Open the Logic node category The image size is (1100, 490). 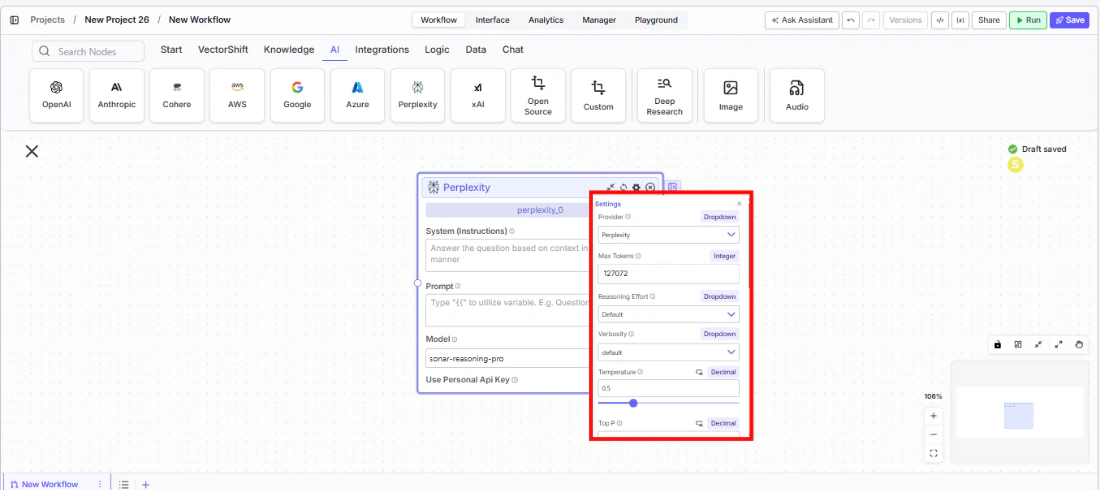pos(437,50)
